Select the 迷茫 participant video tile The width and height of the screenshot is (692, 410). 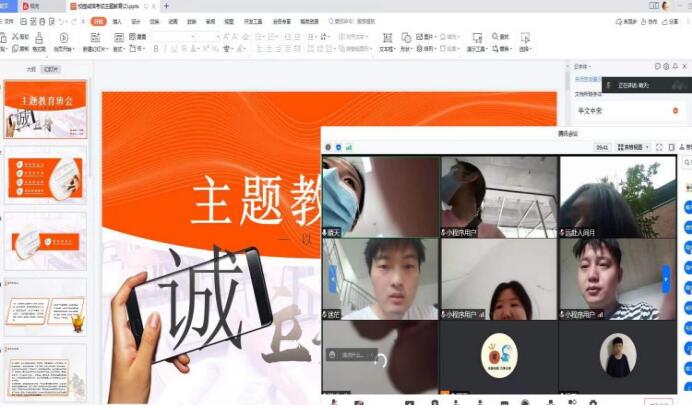click(x=380, y=279)
